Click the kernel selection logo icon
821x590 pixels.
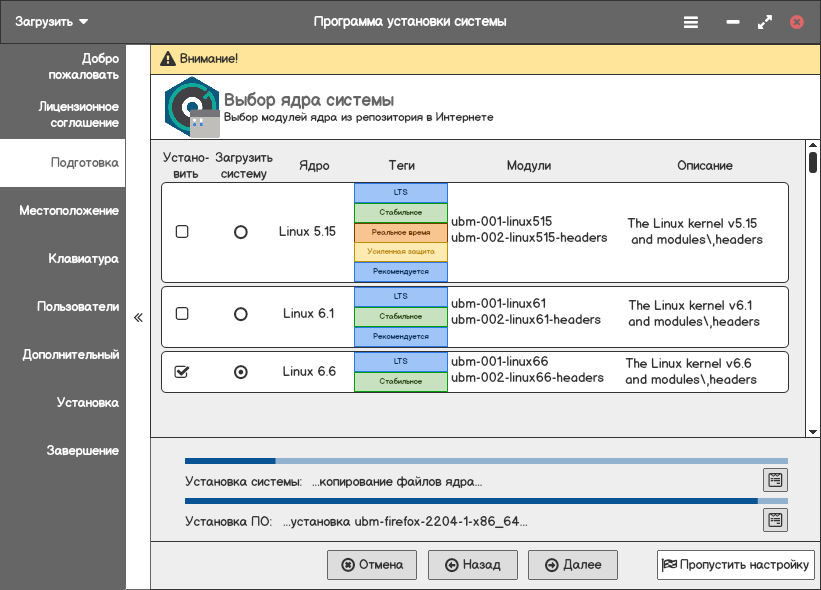[192, 105]
